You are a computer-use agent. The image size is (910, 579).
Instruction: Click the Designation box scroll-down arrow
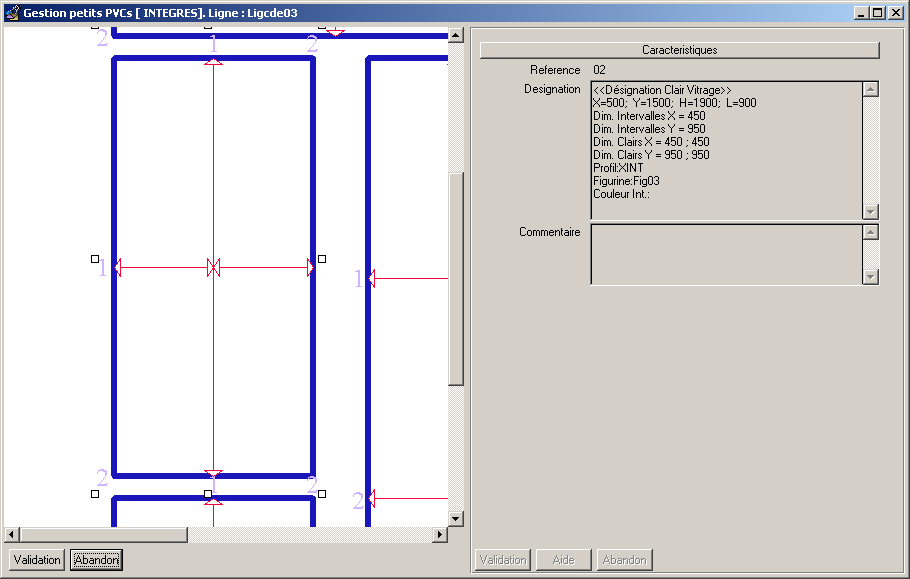[870, 212]
